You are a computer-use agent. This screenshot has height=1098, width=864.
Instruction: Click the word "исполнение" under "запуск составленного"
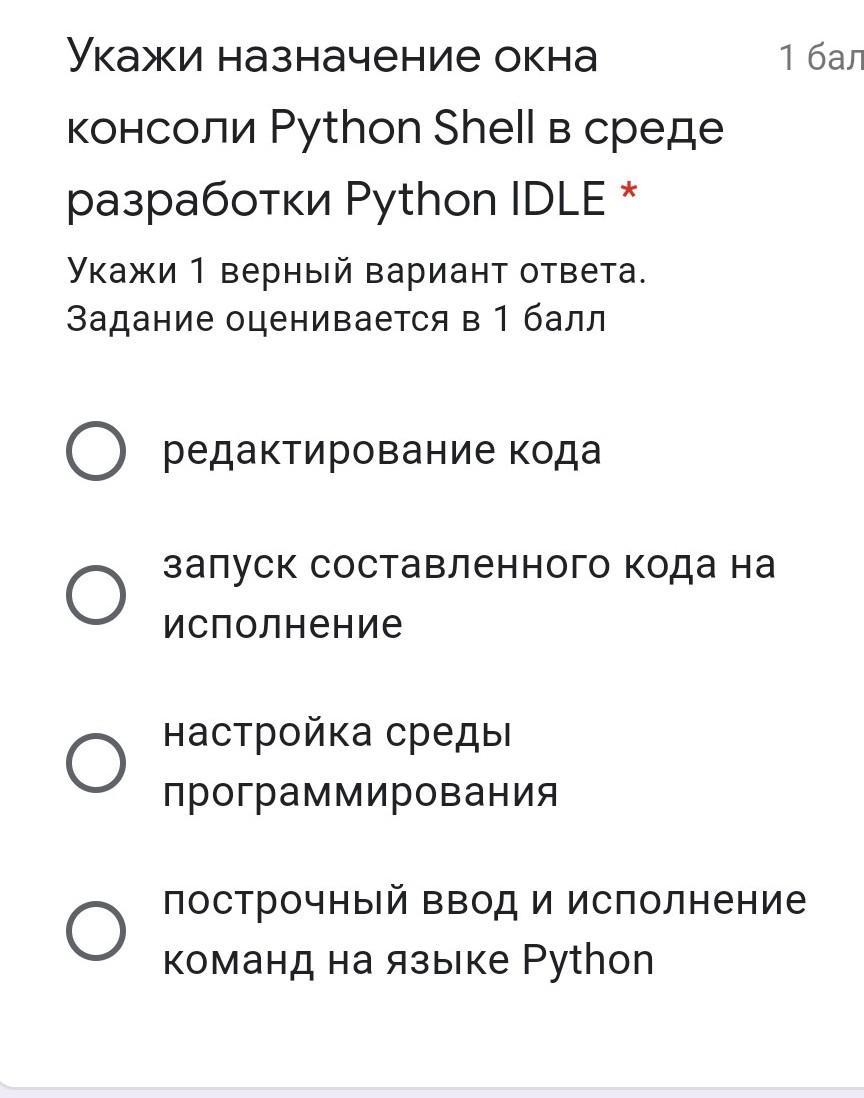click(283, 624)
